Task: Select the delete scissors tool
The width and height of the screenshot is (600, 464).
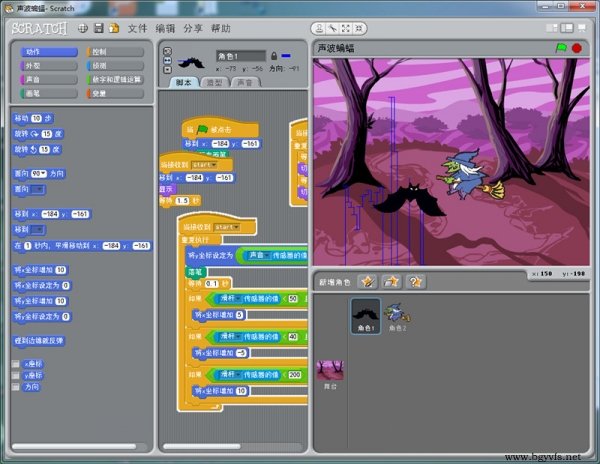Action: (332, 28)
